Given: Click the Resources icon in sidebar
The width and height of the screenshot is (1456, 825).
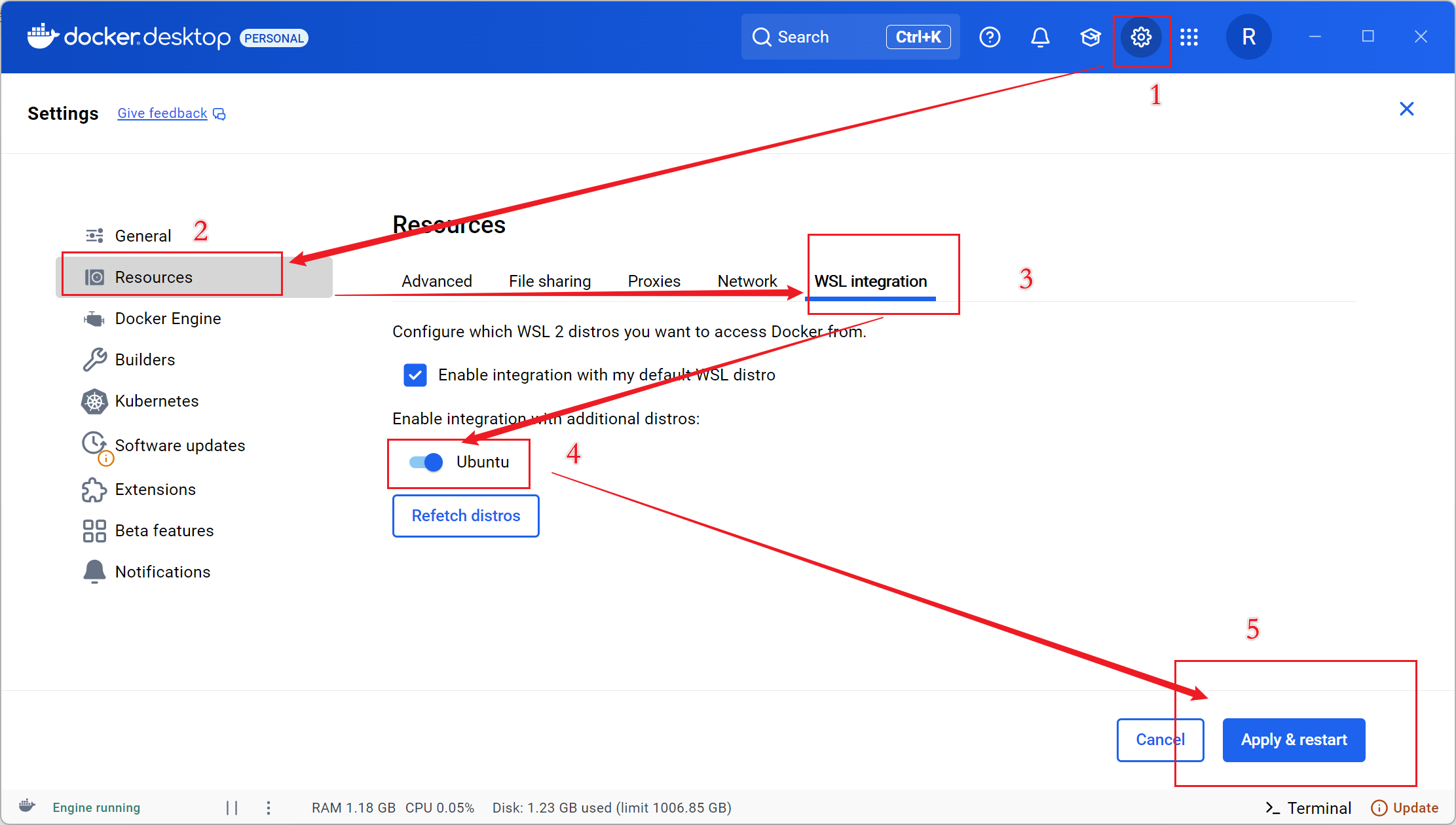Looking at the screenshot, I should click(x=94, y=277).
